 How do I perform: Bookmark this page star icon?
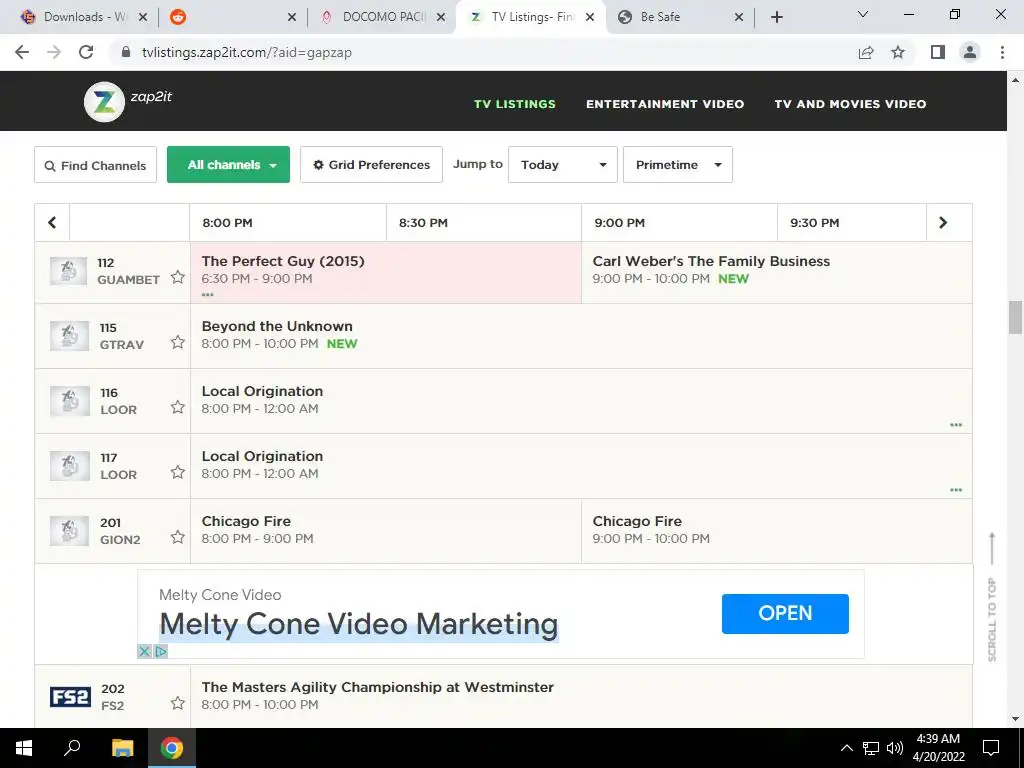[898, 52]
